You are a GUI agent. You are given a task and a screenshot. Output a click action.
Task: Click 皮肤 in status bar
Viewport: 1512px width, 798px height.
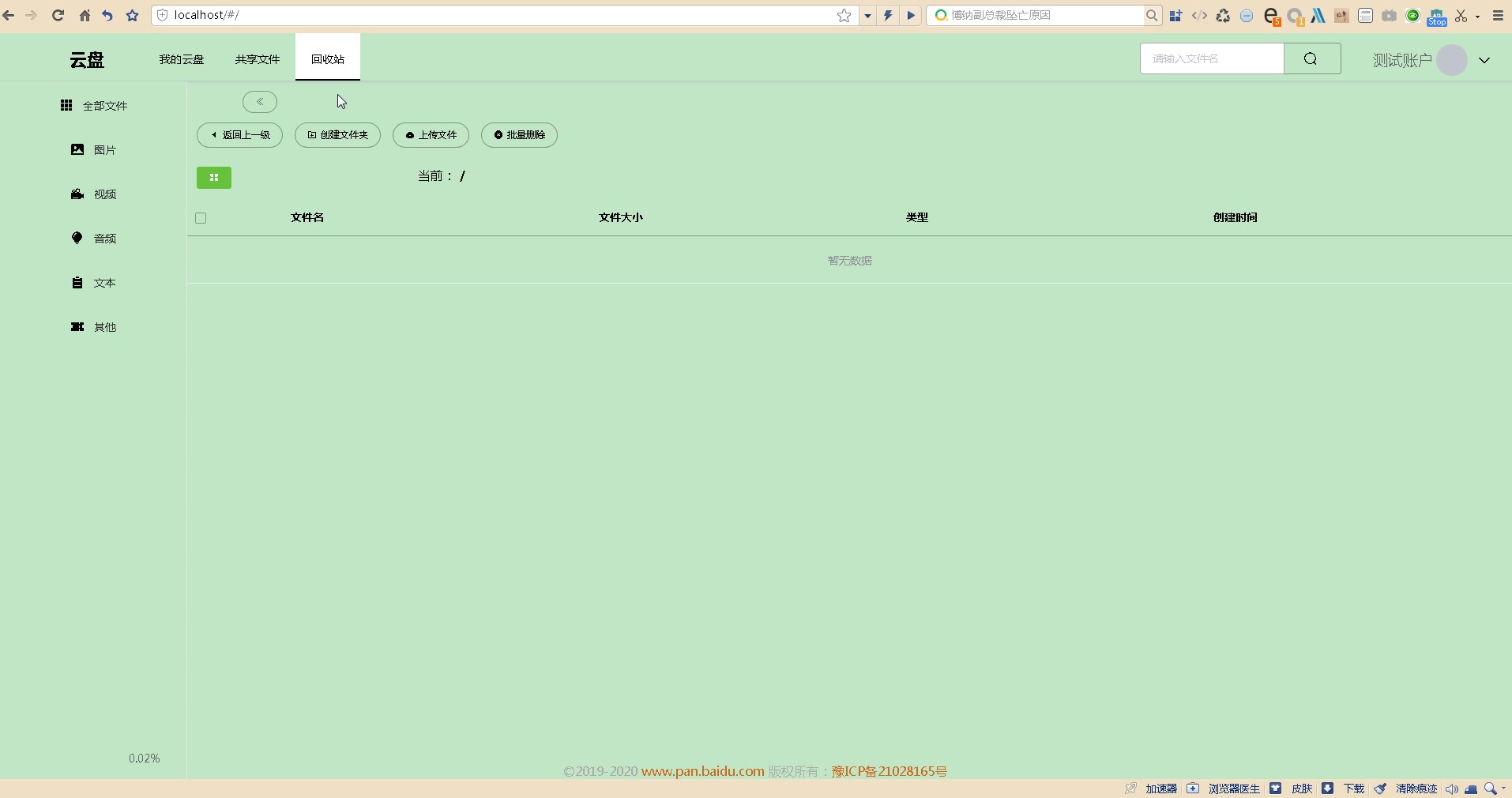coord(1302,789)
